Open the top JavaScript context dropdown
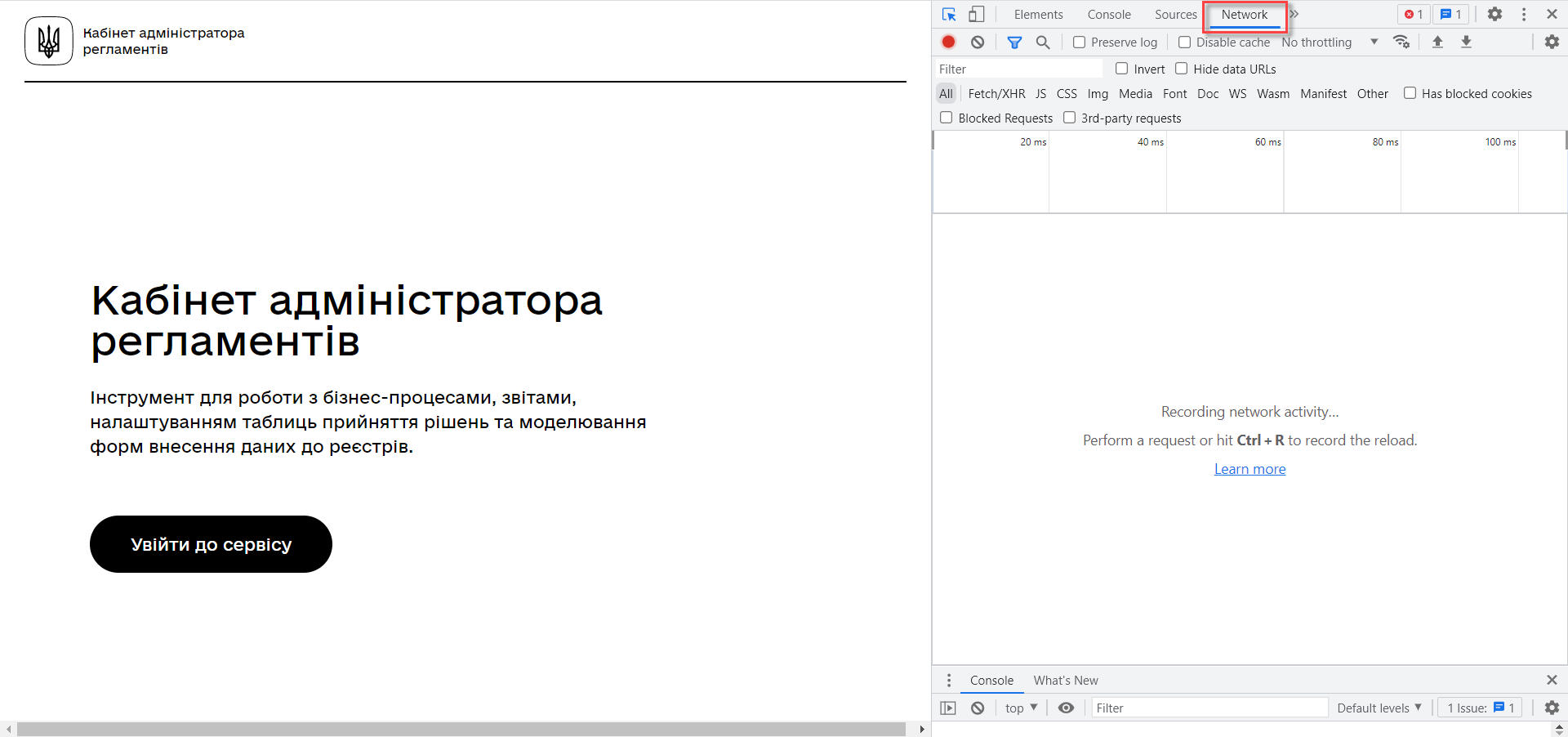Viewport: 1568px width, 737px height. pos(1021,708)
